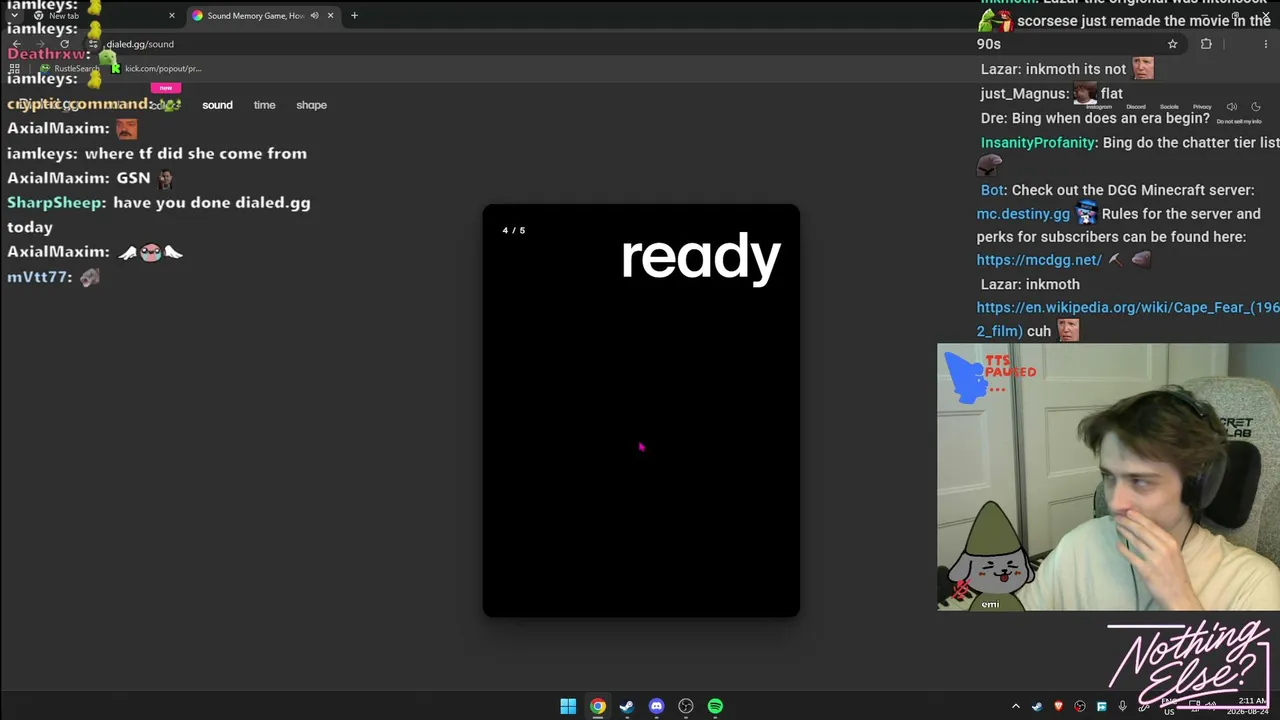
Task: Open the RustleSearch bookmark
Action: pos(70,68)
